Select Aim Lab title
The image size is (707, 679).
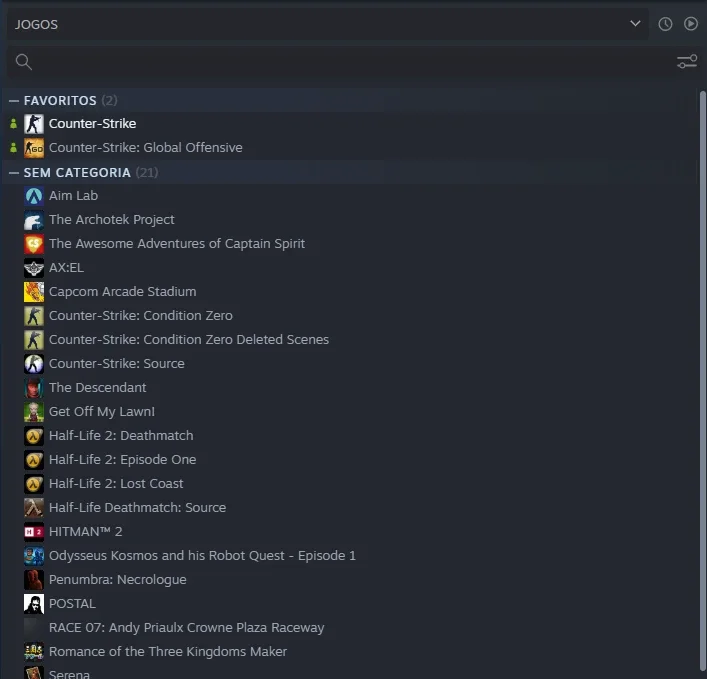coord(73,196)
